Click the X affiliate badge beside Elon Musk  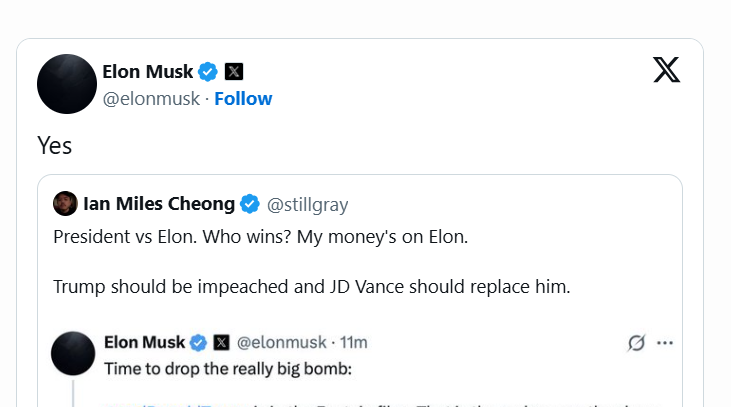(234, 71)
